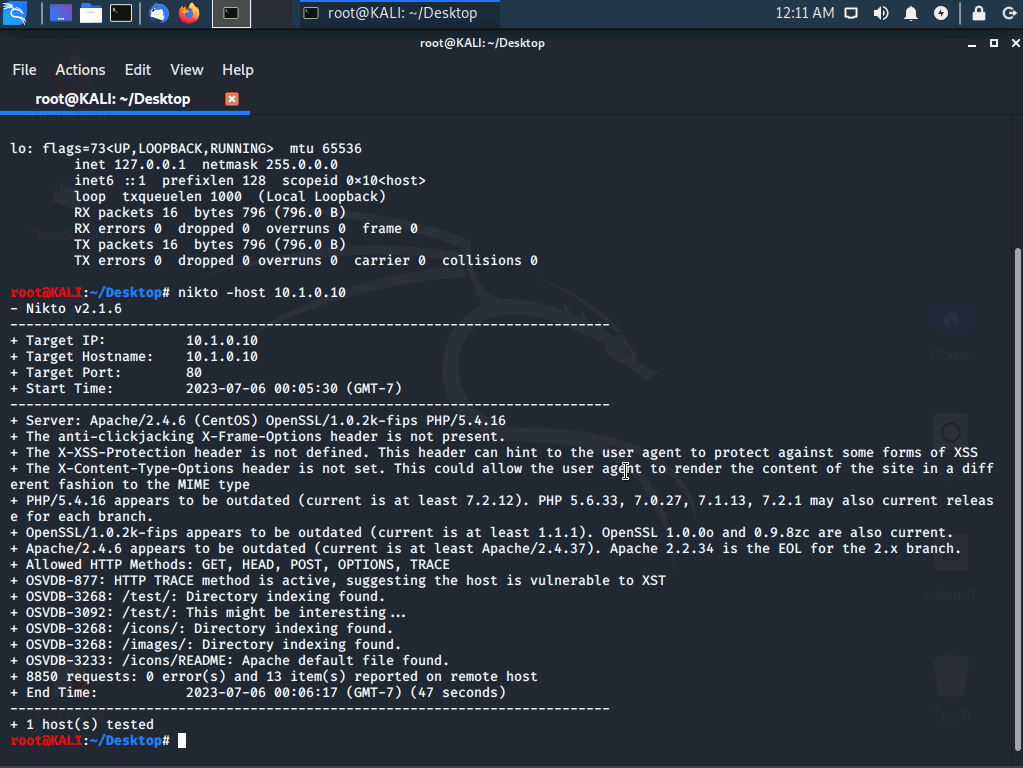Open the View menu
The width and height of the screenshot is (1023, 768).
pyautogui.click(x=187, y=70)
